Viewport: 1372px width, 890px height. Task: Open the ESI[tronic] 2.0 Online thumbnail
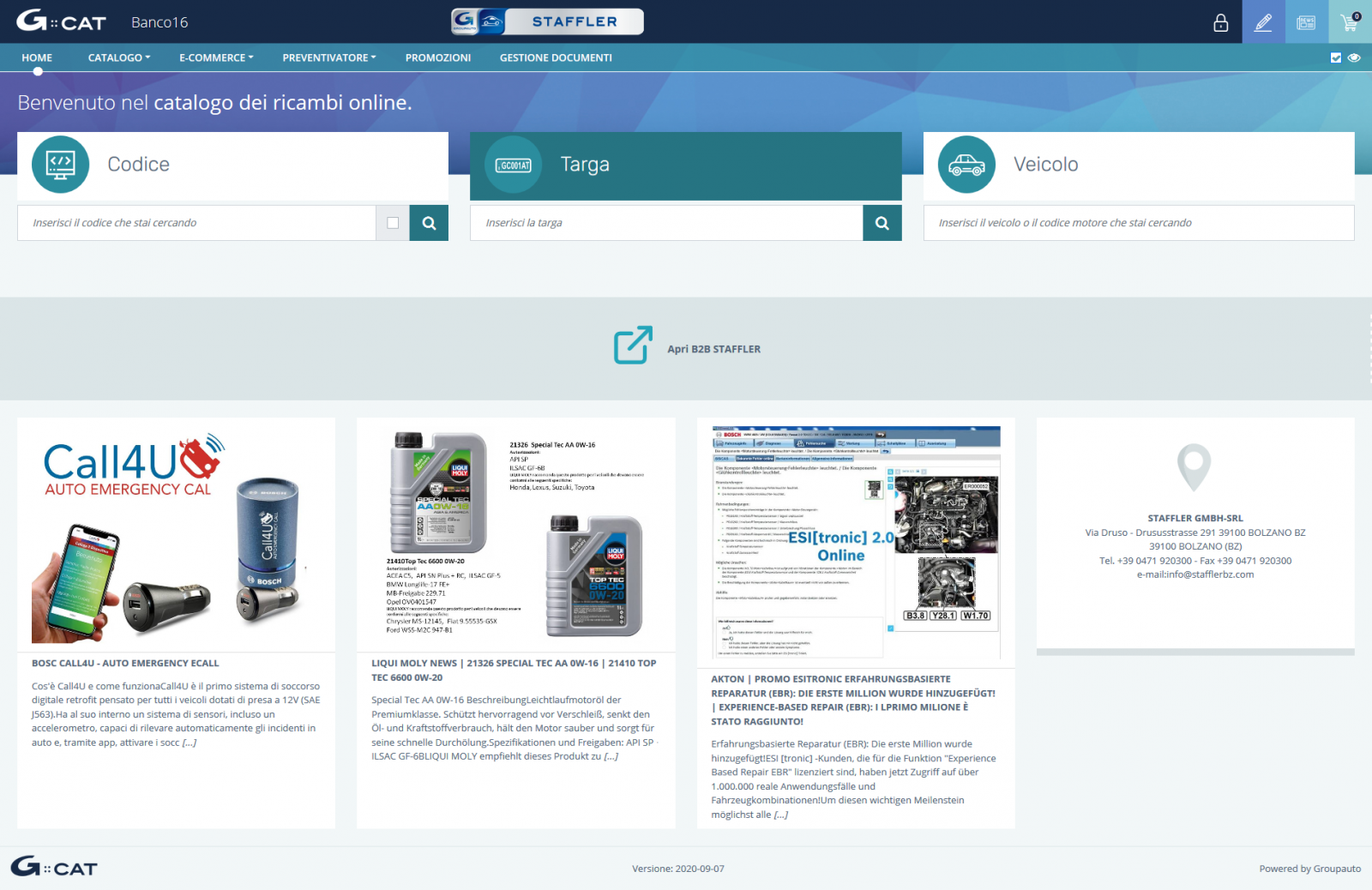coord(856,542)
